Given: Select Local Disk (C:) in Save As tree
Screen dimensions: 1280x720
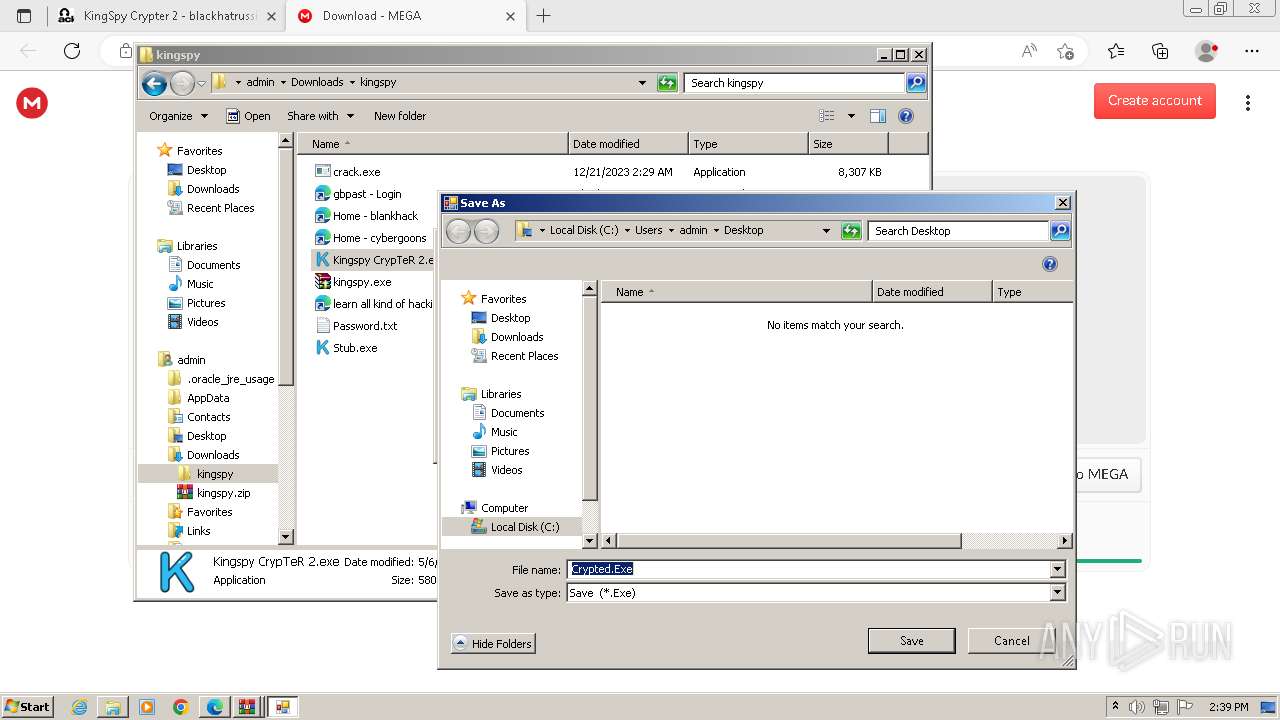Looking at the screenshot, I should (524, 527).
